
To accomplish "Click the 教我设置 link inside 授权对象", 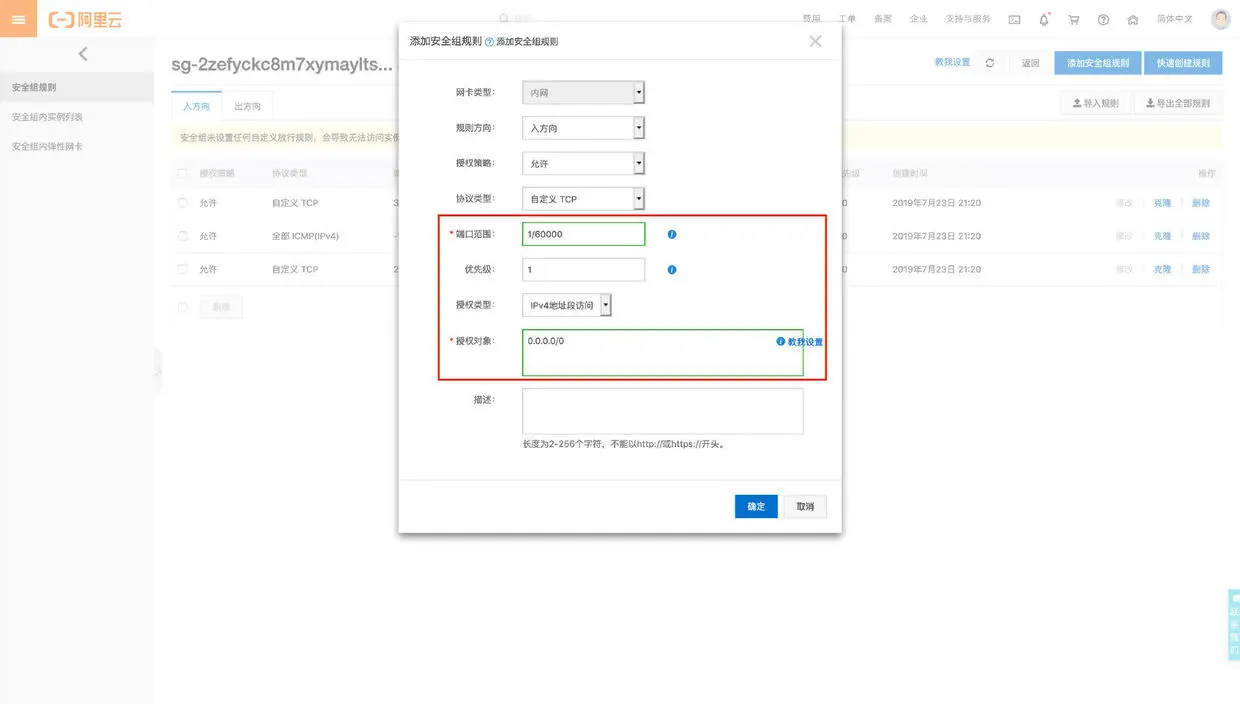I will tap(805, 342).
